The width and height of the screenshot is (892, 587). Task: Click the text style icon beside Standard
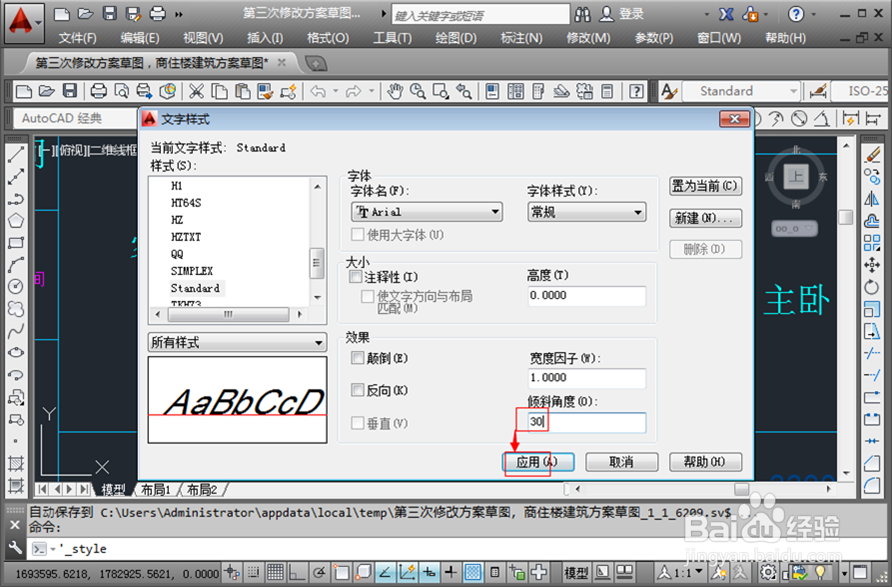[669, 91]
